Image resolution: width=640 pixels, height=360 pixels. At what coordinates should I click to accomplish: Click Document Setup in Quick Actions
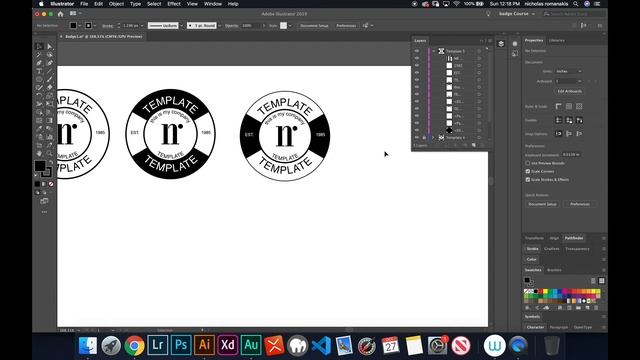pos(542,204)
